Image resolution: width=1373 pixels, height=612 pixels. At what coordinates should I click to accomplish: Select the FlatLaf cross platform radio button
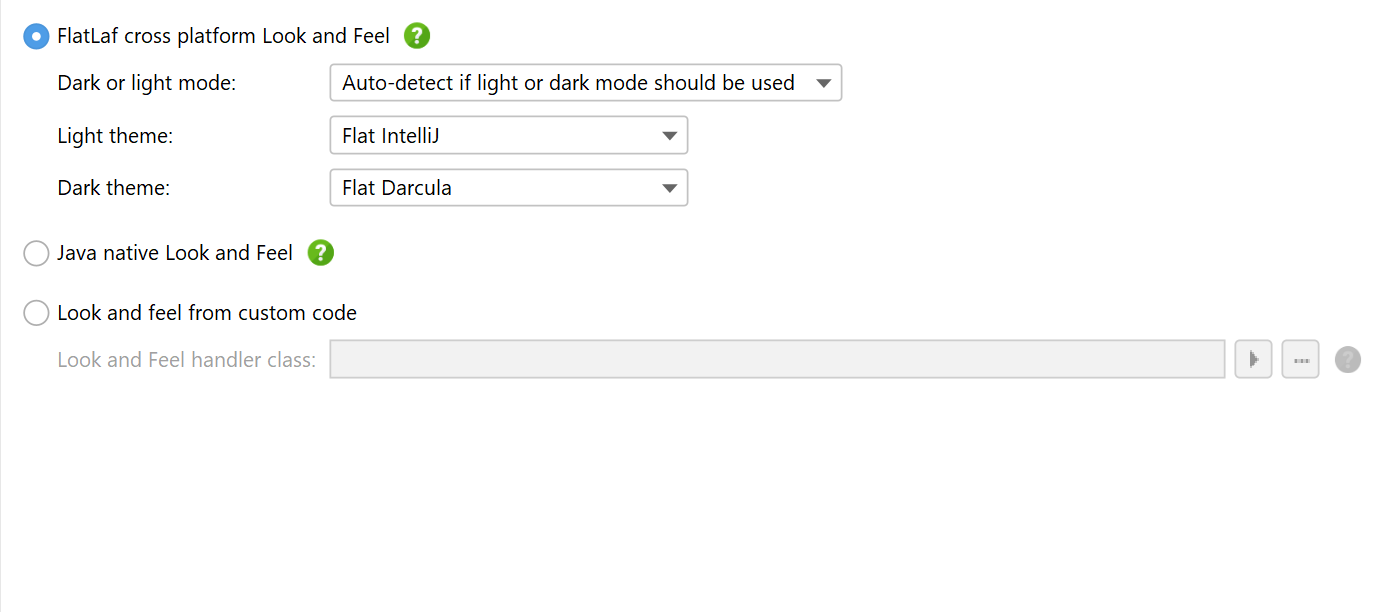(x=36, y=37)
